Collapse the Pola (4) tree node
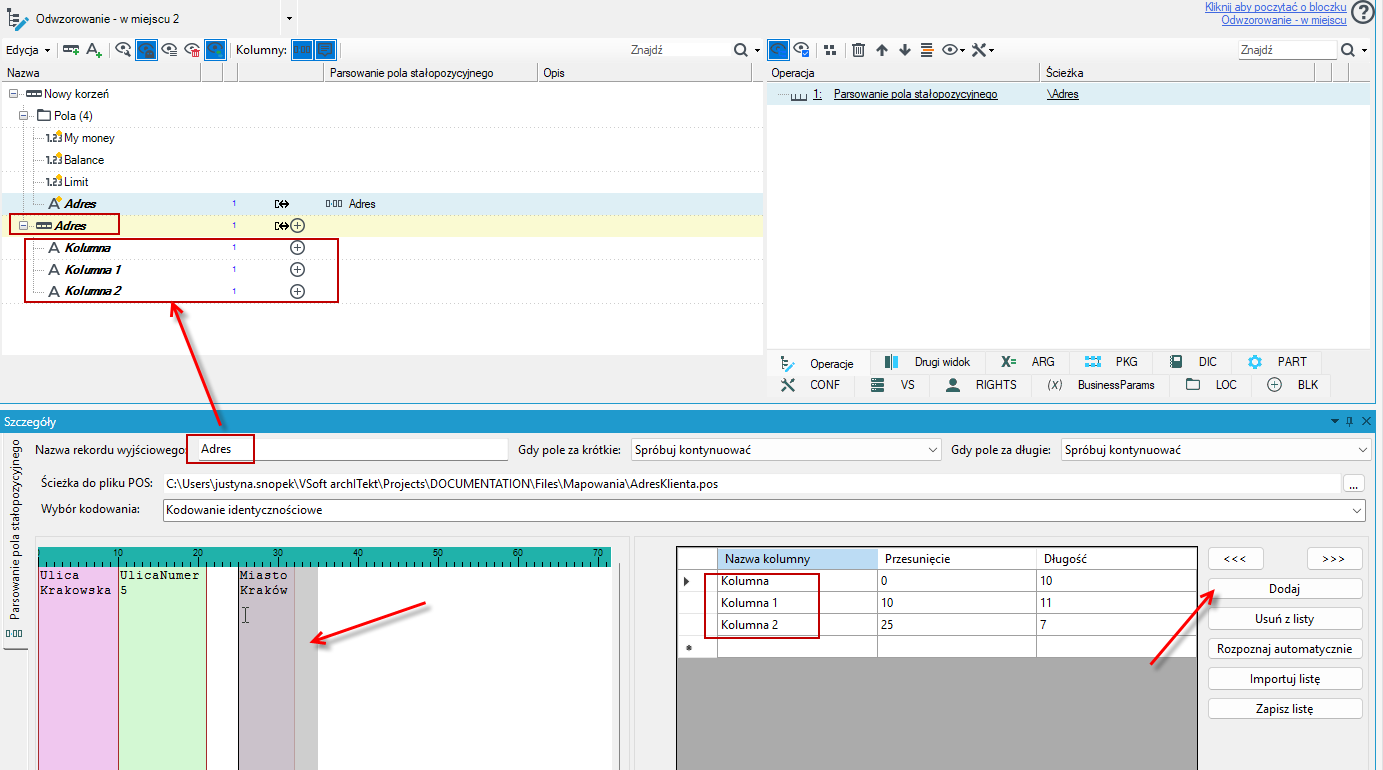Viewport: 1383px width, 770px height. [26, 116]
